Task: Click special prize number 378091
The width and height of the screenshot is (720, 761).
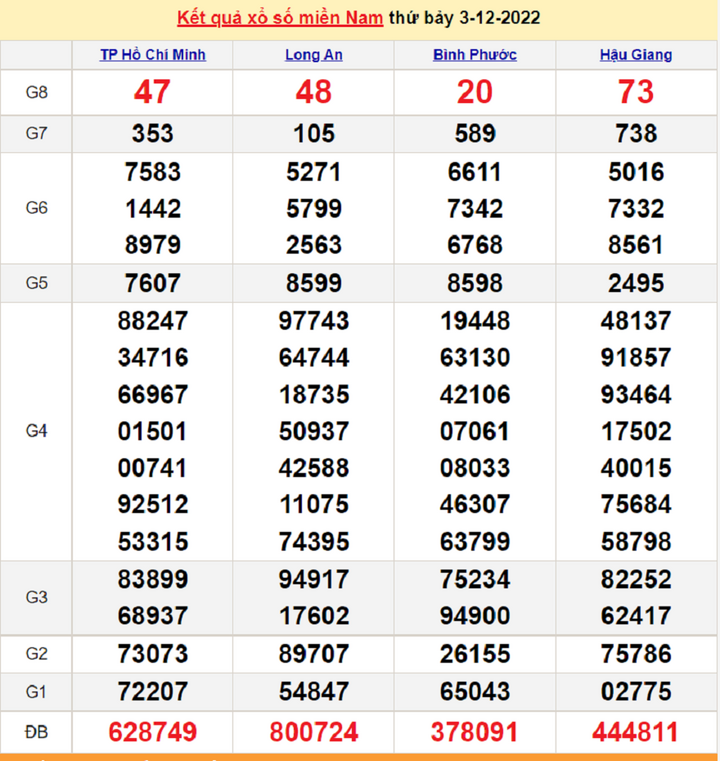Action: [475, 732]
